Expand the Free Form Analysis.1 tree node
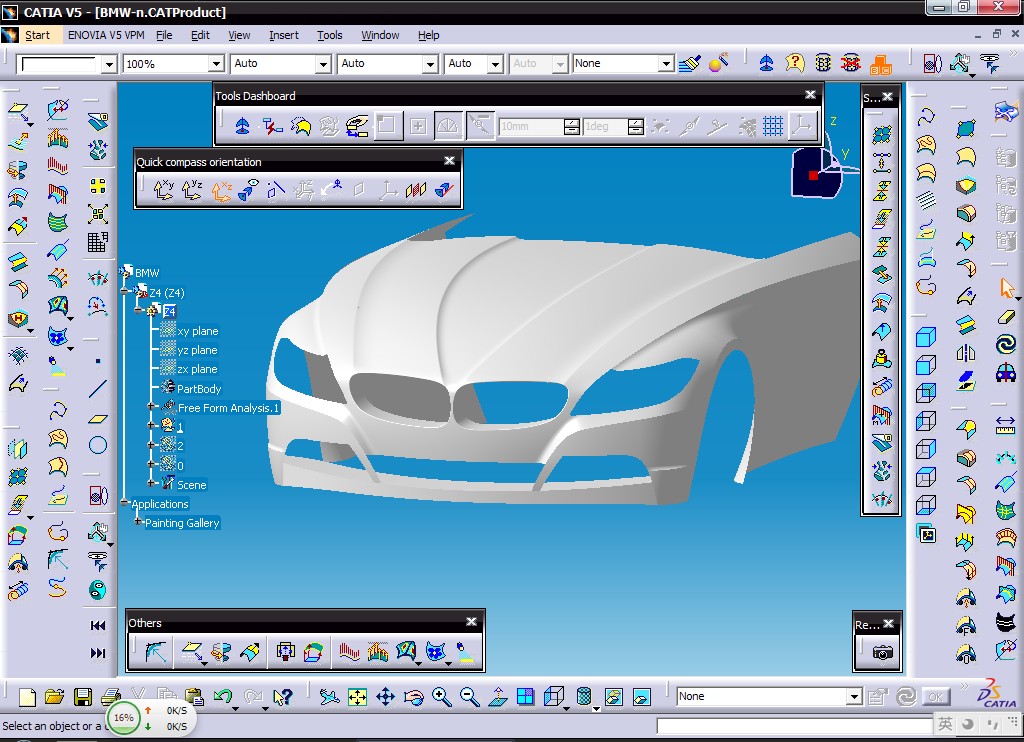Viewport: 1024px width, 742px height. (x=151, y=406)
